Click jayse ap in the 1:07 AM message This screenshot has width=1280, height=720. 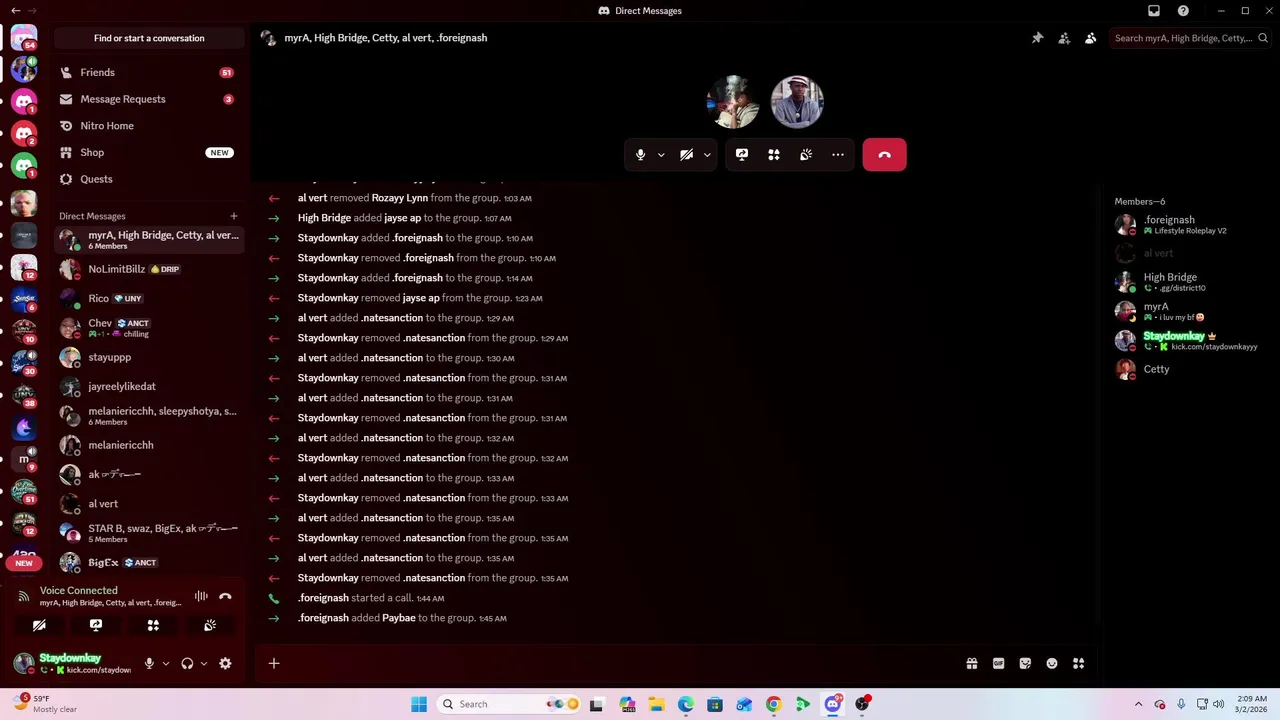pyautogui.click(x=402, y=218)
